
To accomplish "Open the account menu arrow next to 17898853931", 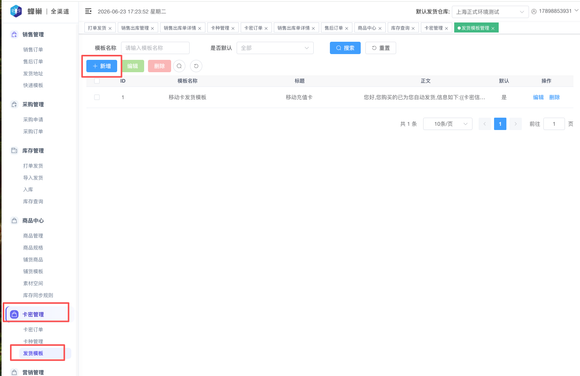I will pyautogui.click(x=576, y=11).
